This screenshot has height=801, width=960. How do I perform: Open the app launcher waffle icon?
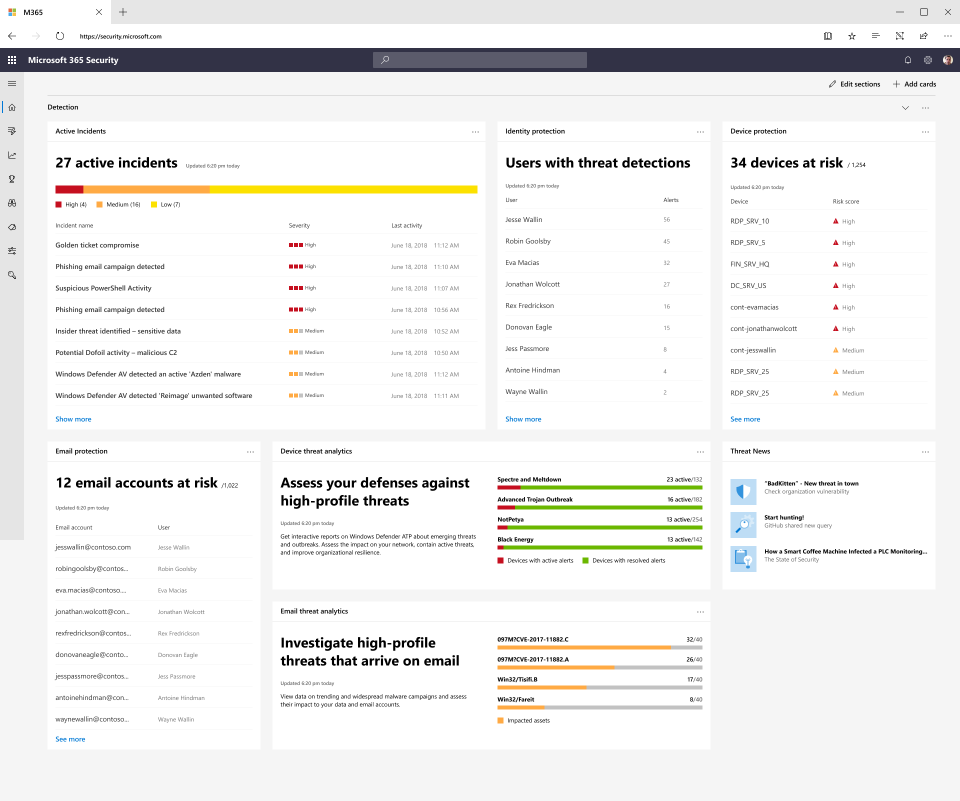[12, 60]
